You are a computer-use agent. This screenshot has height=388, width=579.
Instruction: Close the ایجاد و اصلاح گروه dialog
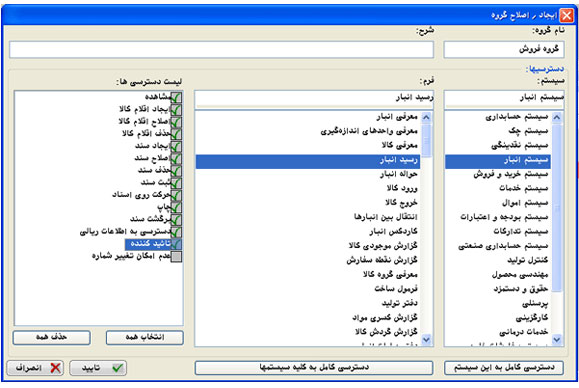(566, 16)
